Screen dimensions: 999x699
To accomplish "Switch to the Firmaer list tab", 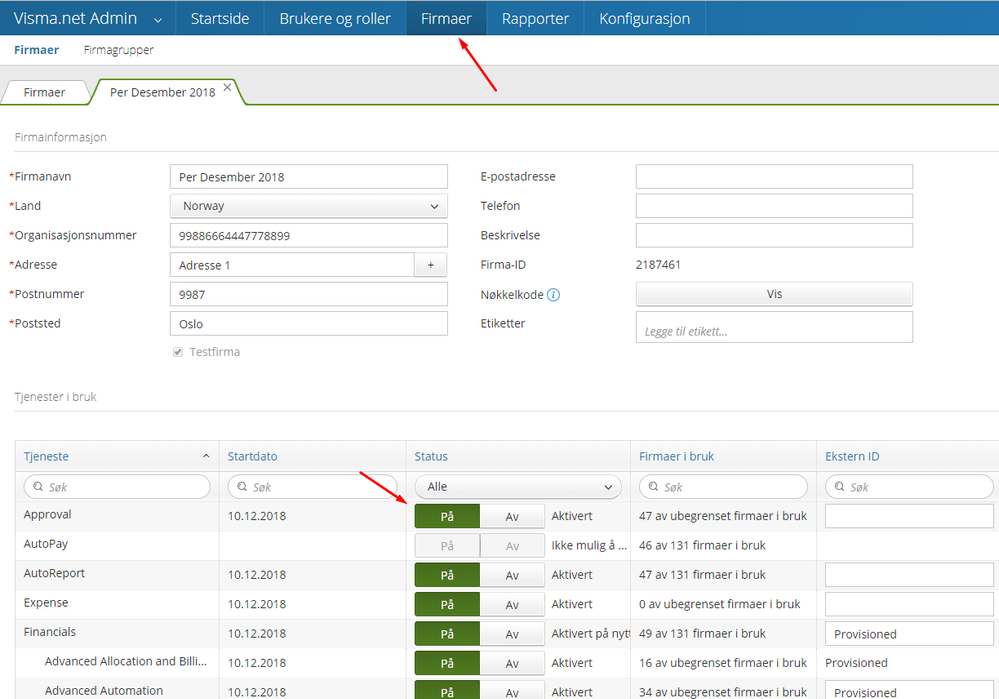I will [44, 92].
